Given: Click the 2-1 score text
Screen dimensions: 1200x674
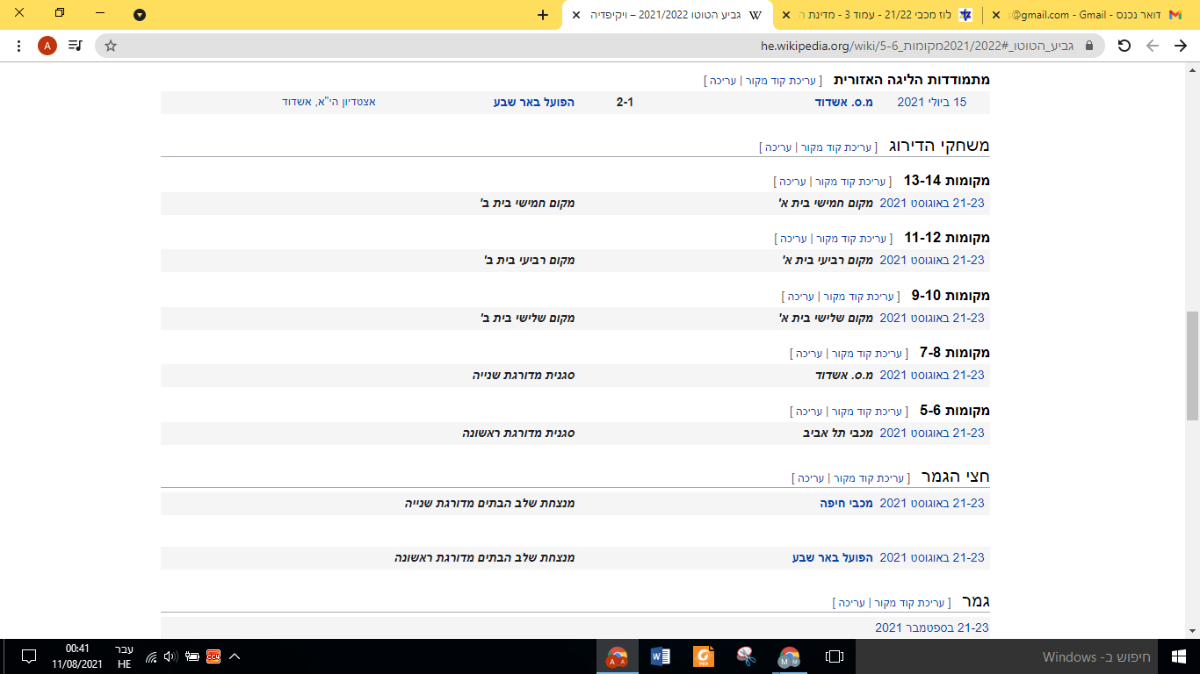Looking at the screenshot, I should tap(625, 102).
